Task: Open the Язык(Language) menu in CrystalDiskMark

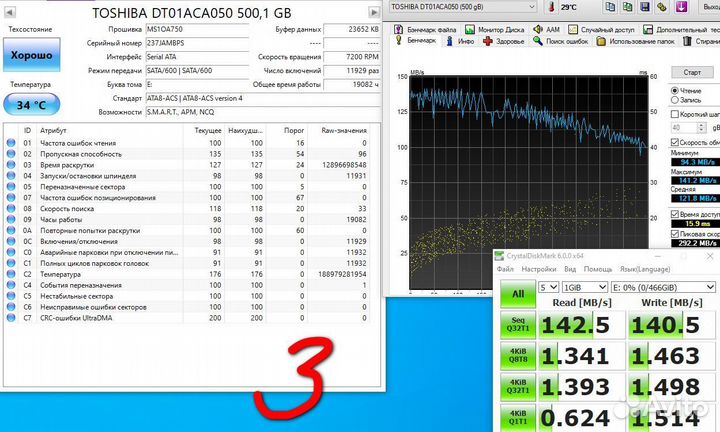Action: (x=645, y=269)
